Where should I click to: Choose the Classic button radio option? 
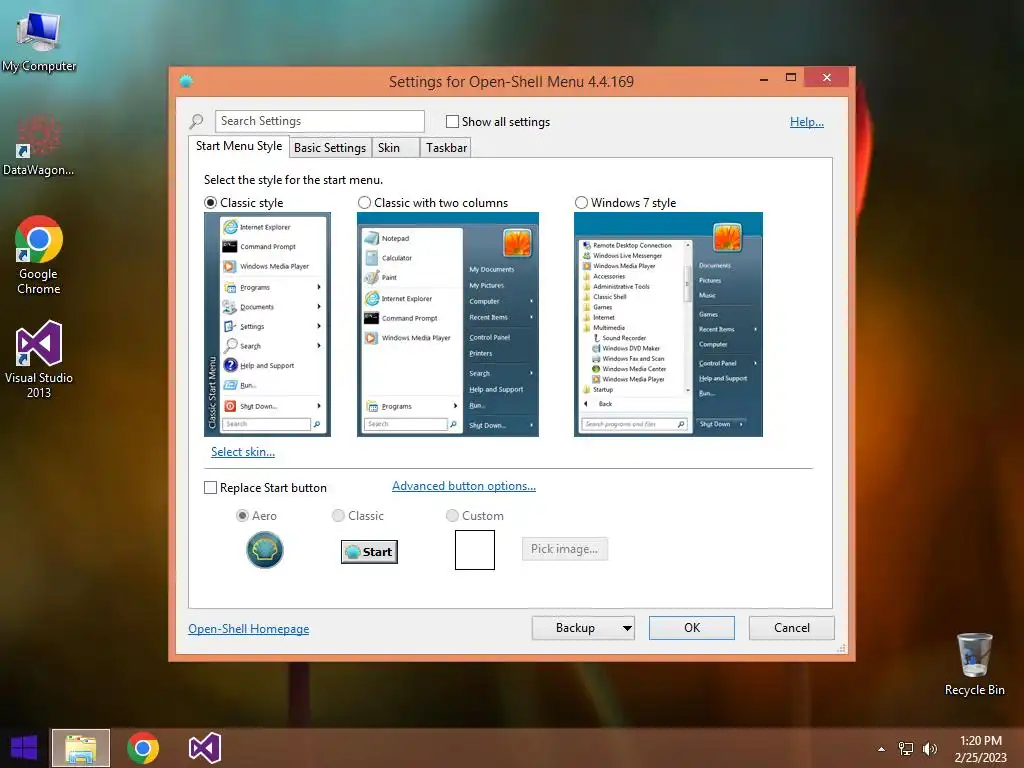click(338, 516)
